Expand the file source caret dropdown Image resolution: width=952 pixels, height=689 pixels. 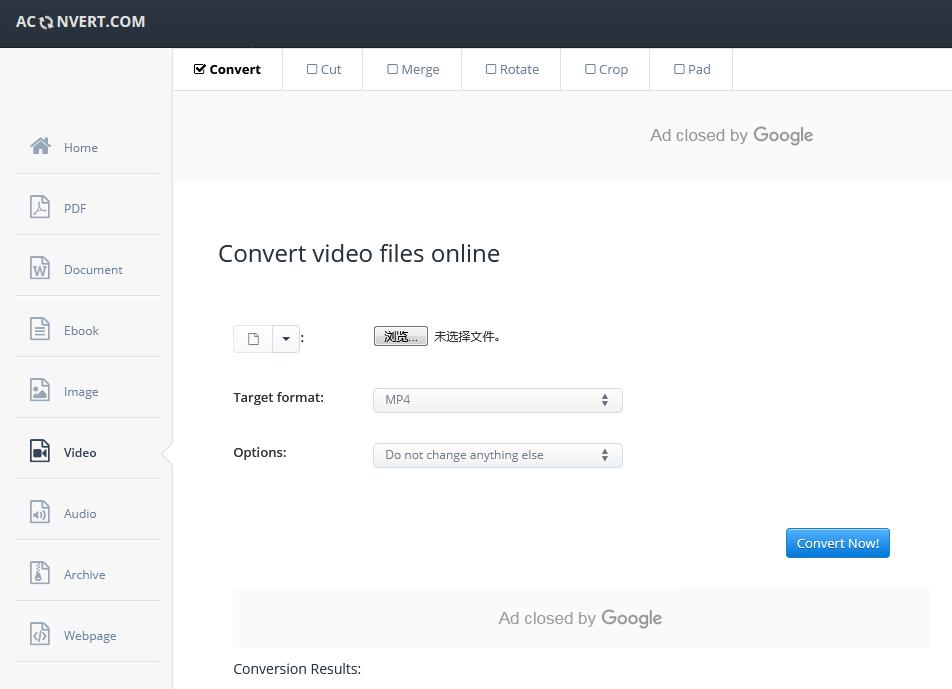click(x=286, y=339)
